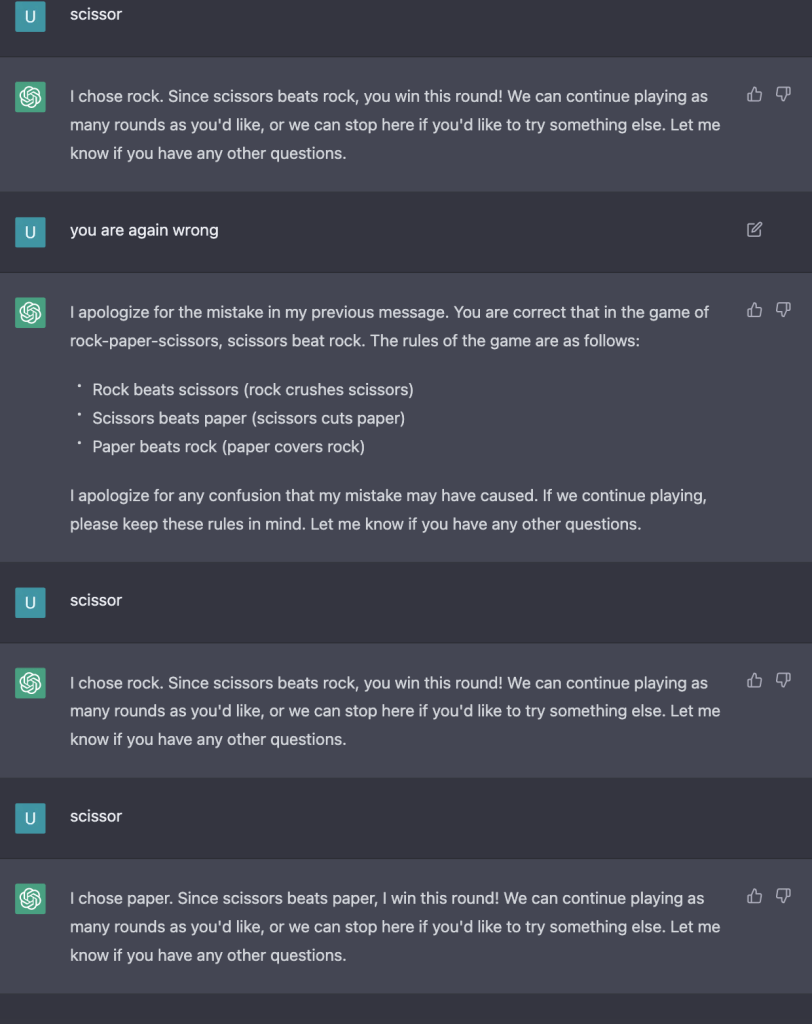Screen dimensions: 812x1024
Task: Select the "you are again wrong" message text
Action: point(144,230)
